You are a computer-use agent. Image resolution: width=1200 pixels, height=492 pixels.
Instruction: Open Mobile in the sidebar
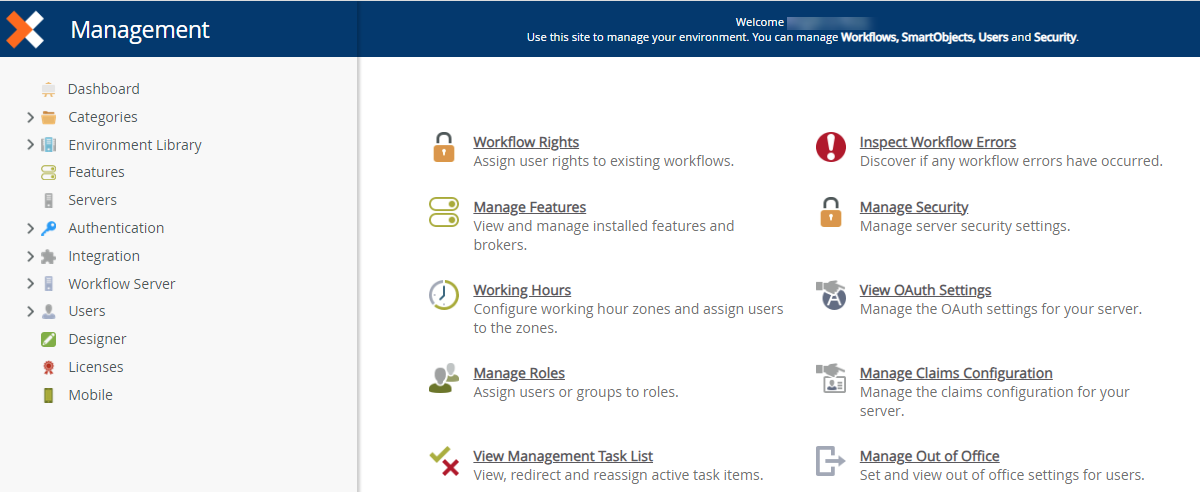[x=90, y=395]
